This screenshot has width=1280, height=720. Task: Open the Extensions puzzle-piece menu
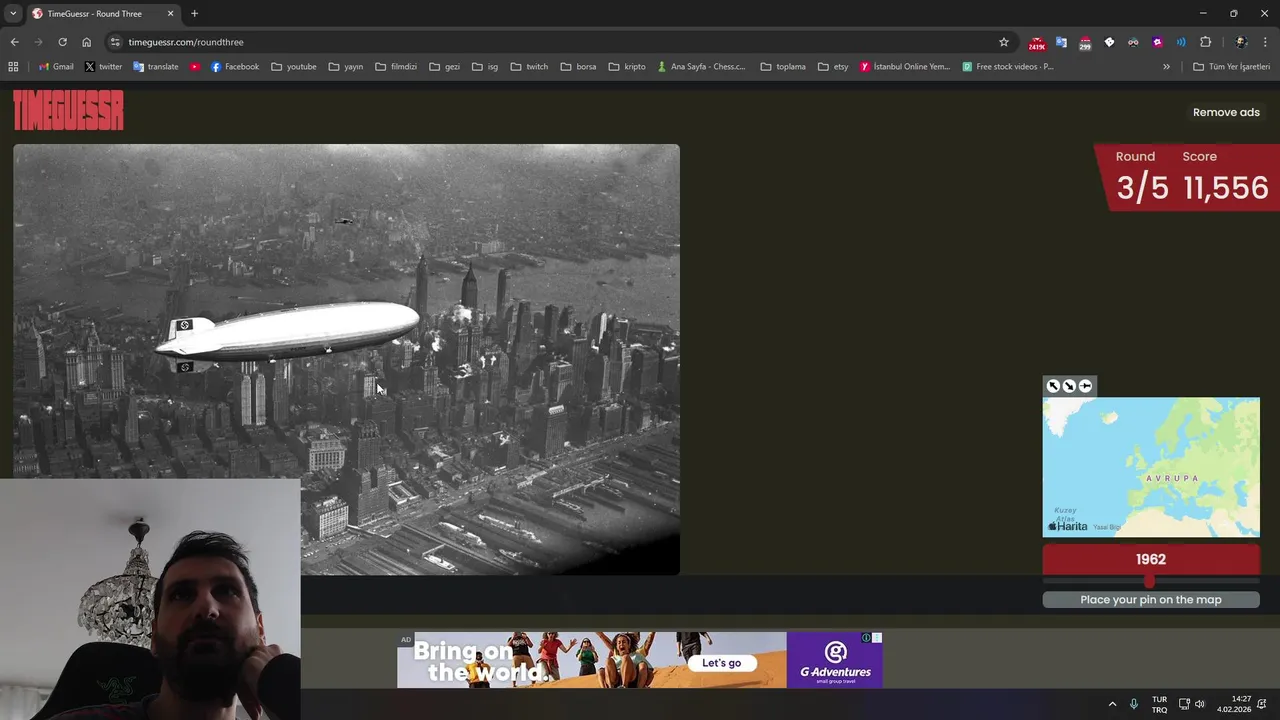pyautogui.click(x=1205, y=42)
